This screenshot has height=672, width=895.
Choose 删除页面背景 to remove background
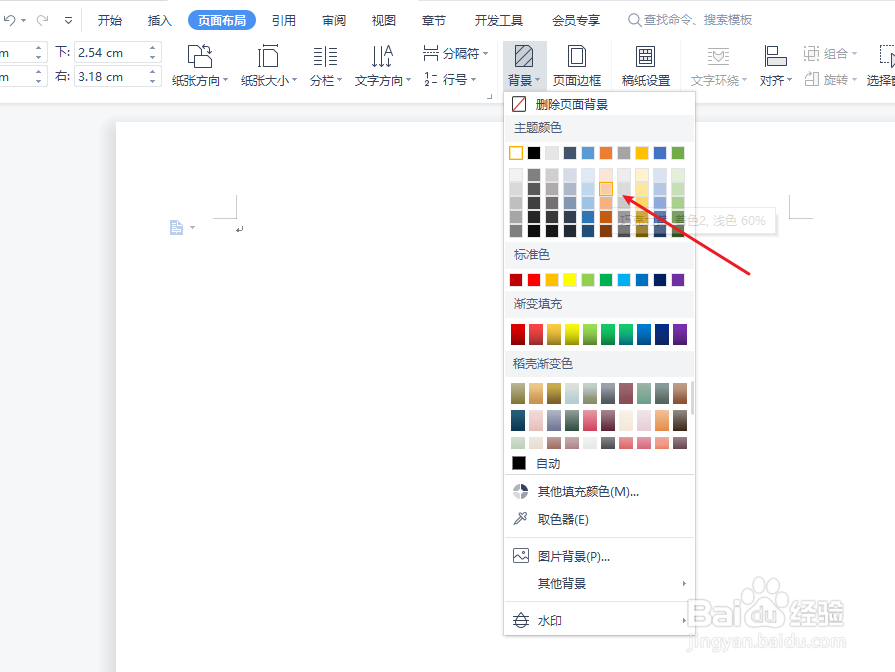pyautogui.click(x=599, y=104)
